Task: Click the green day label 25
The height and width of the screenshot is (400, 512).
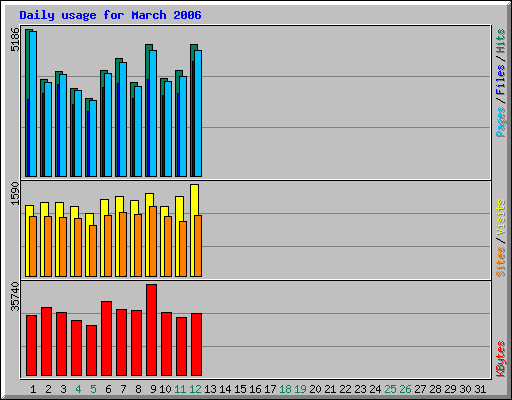Action: [390, 389]
